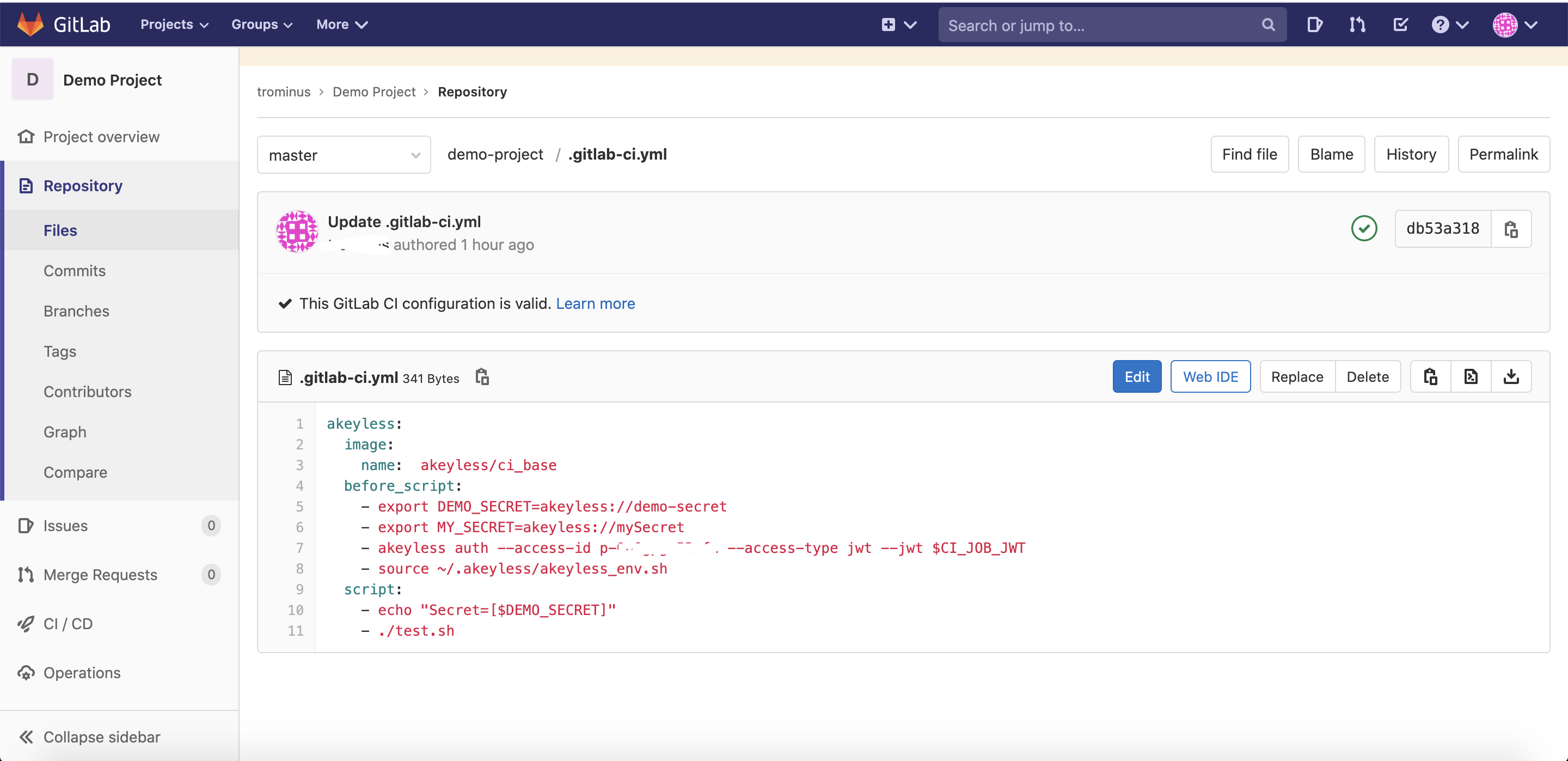Click the blue Edit button
This screenshot has height=761, width=1568.
click(x=1136, y=377)
